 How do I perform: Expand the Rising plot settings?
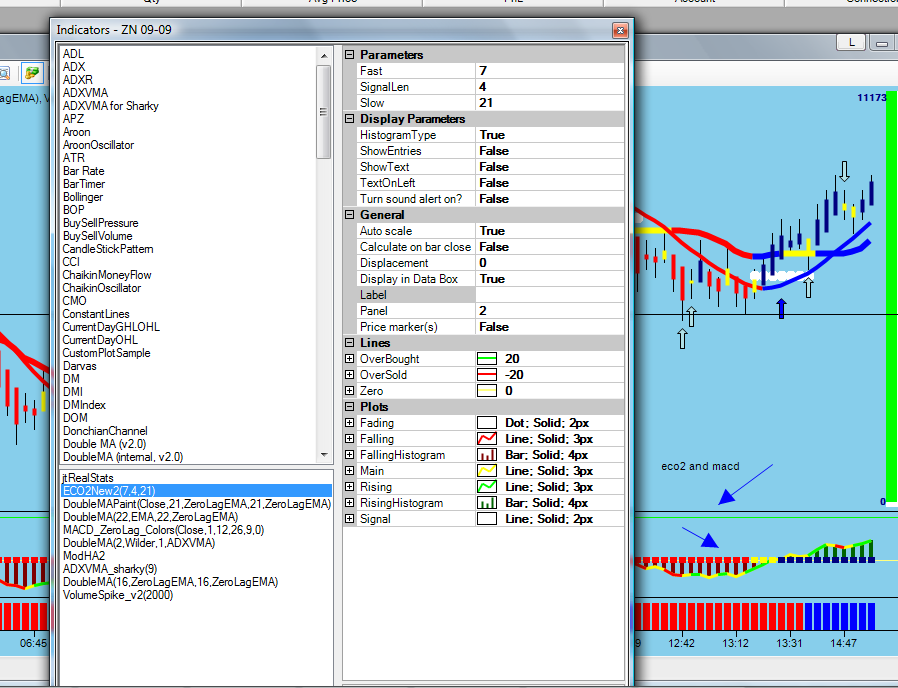coord(349,487)
